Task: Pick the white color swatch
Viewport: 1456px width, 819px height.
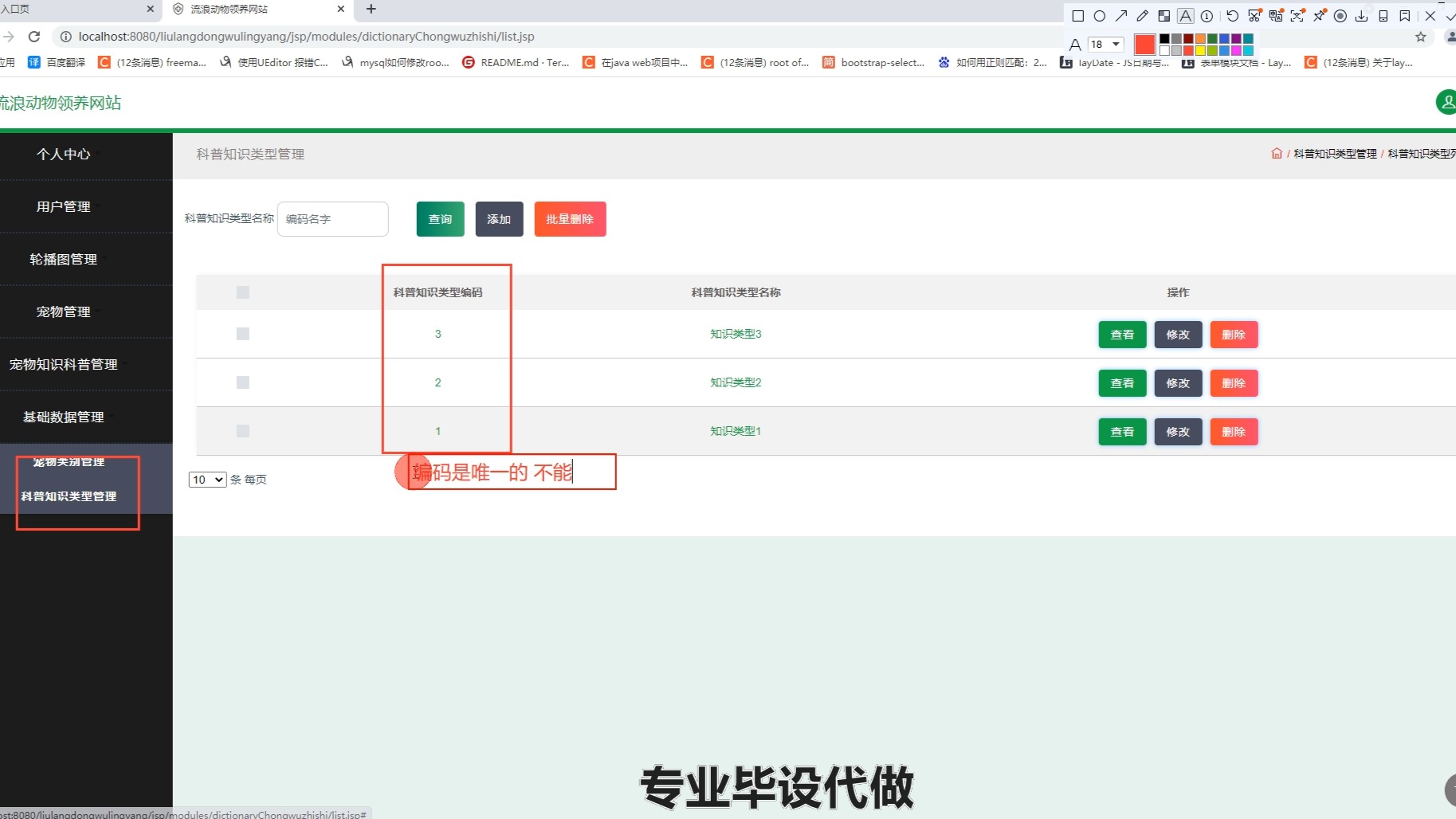Action: 1164,50
